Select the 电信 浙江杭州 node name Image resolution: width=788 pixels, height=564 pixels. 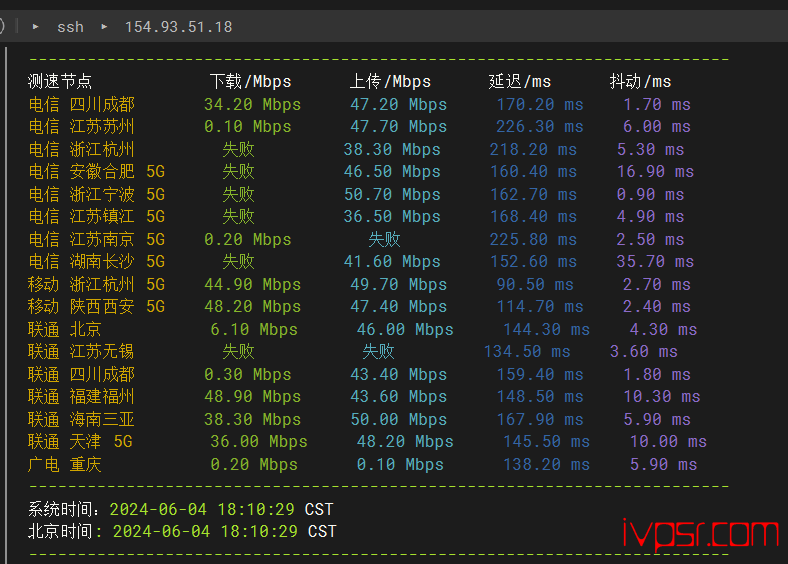click(81, 149)
